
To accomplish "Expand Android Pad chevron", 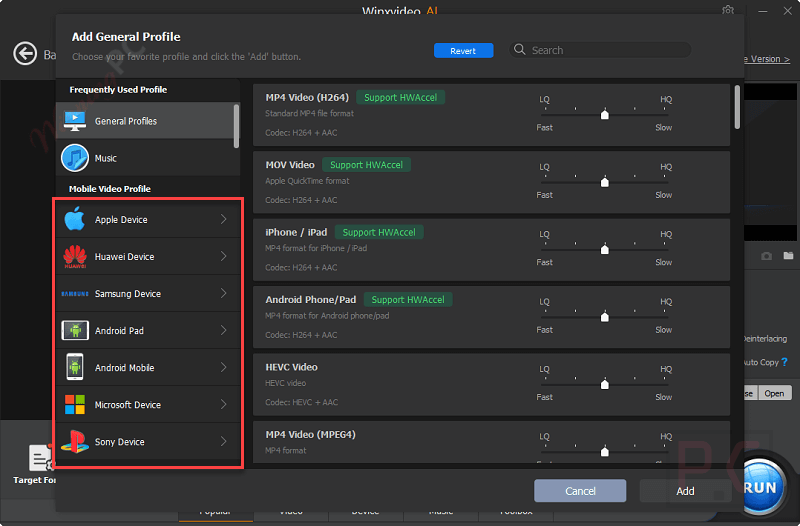I will [223, 331].
